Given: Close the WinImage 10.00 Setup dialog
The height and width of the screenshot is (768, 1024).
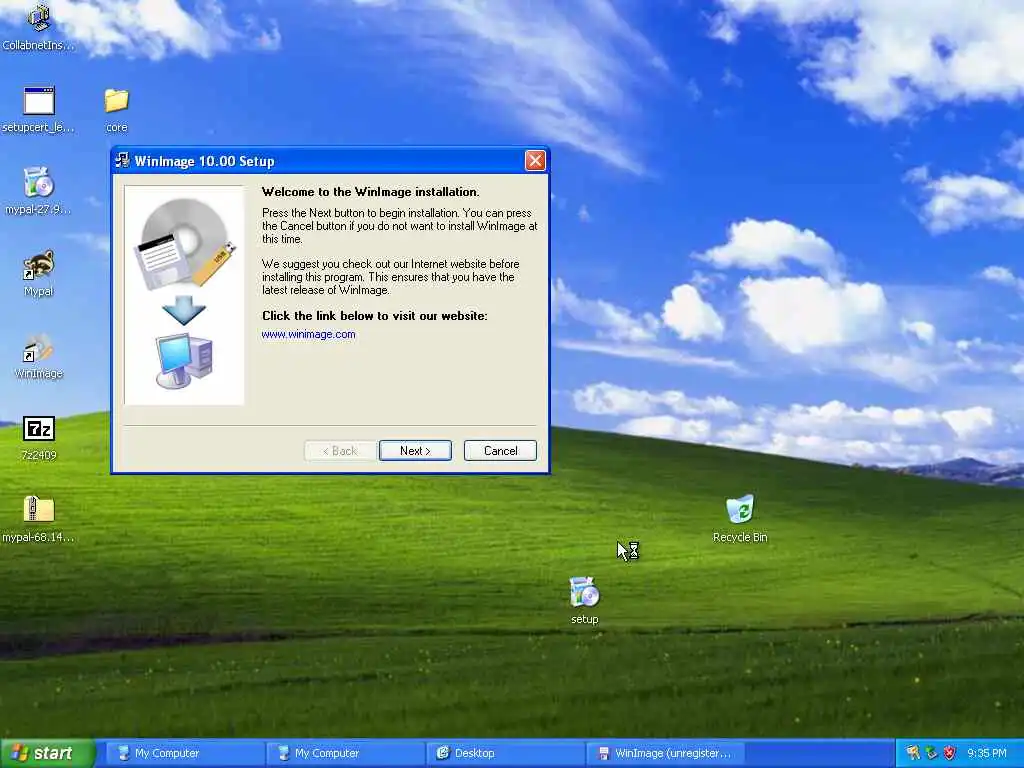Looking at the screenshot, I should tap(535, 161).
